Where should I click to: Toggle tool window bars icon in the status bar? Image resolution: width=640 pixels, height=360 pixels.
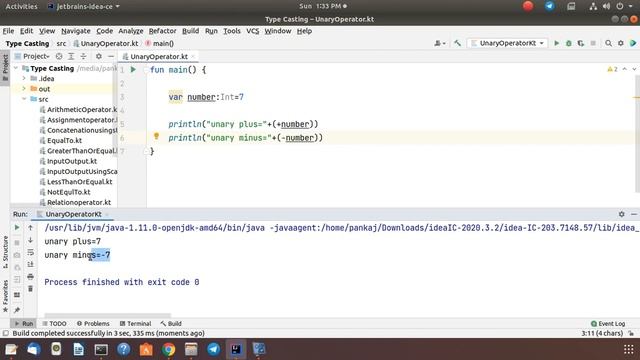click(6, 333)
